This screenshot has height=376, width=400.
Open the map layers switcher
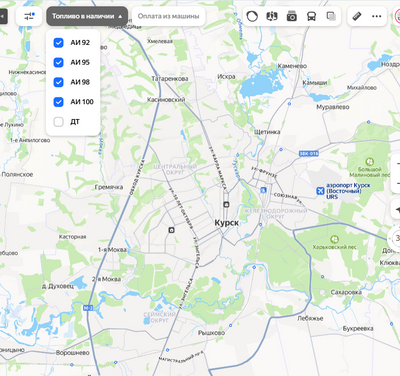click(331, 16)
